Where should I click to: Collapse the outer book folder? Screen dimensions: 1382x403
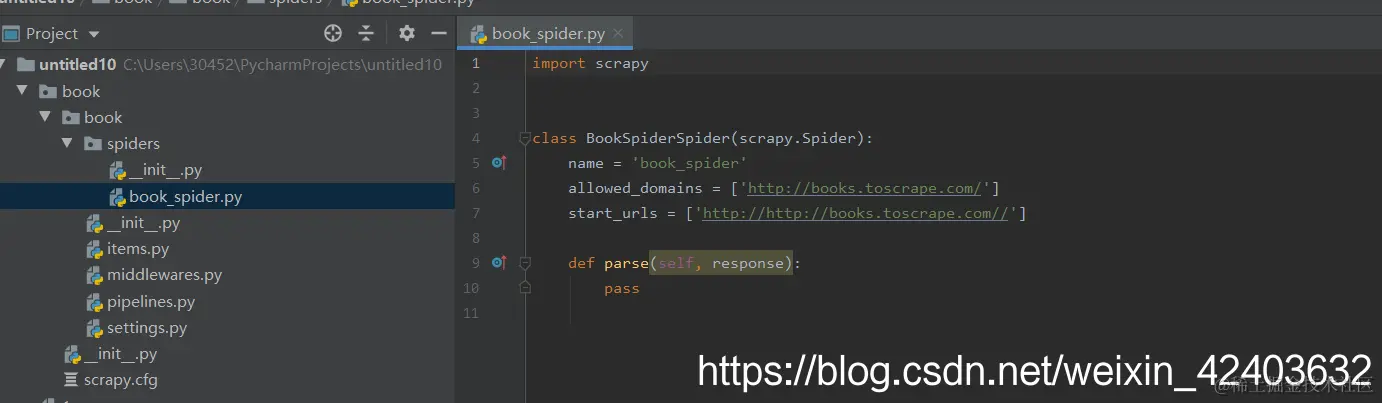pos(22,91)
